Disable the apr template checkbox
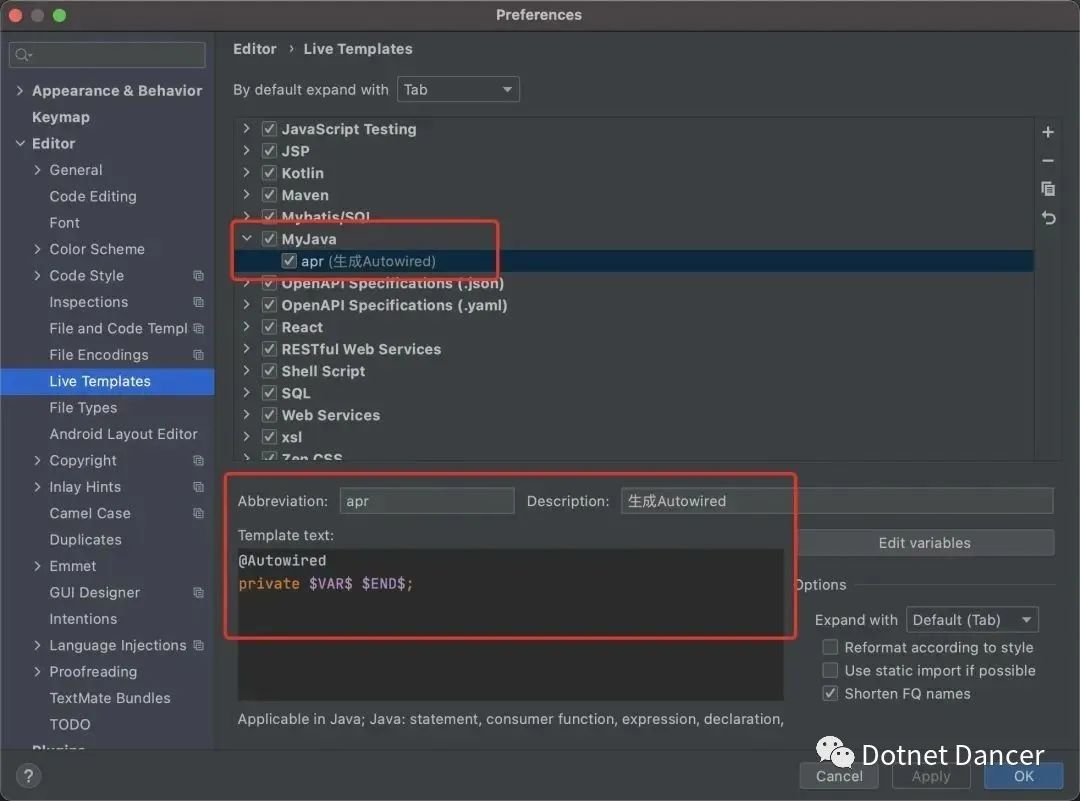The width and height of the screenshot is (1080, 801). [x=289, y=261]
